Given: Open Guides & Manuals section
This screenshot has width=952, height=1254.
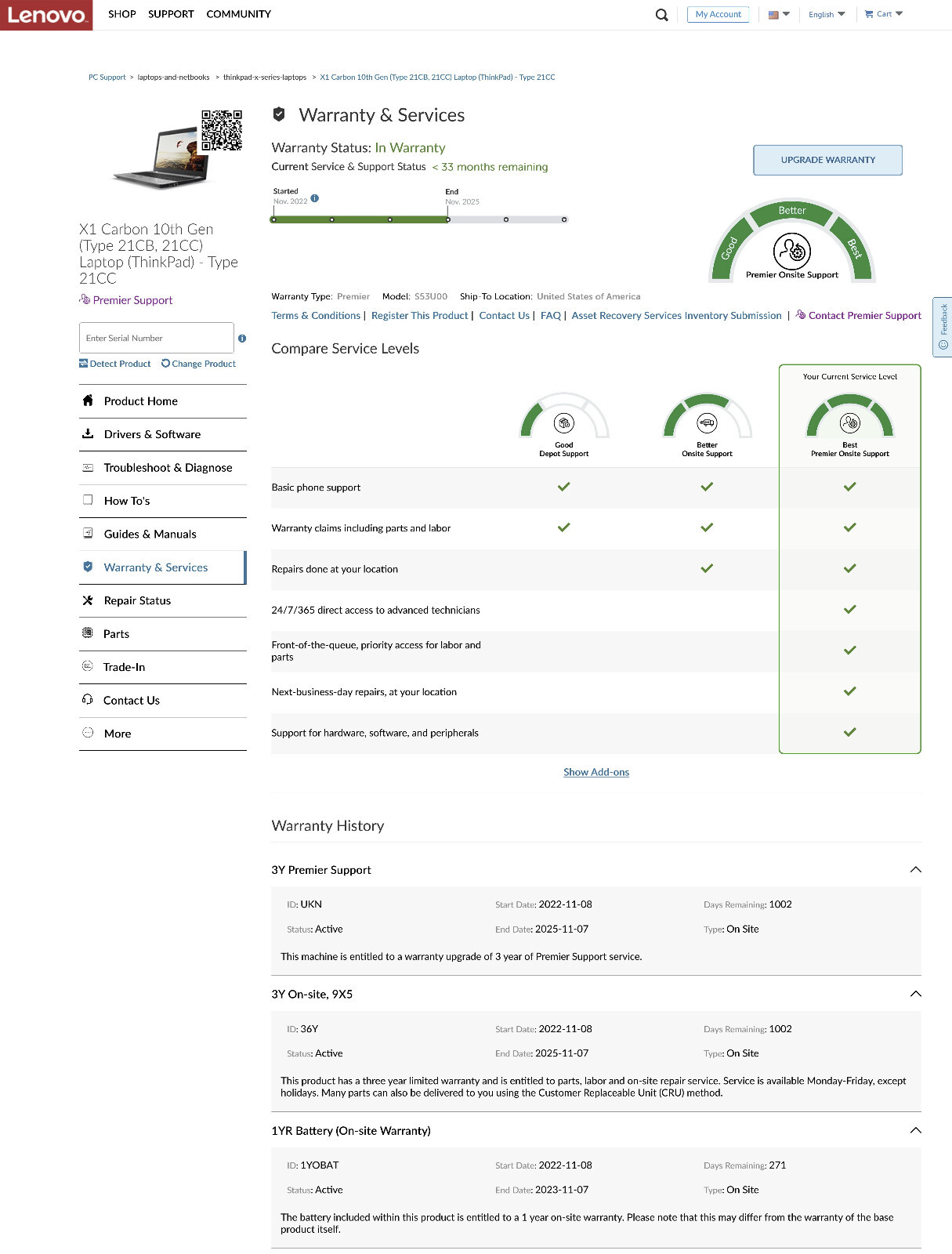Looking at the screenshot, I should pyautogui.click(x=163, y=534).
